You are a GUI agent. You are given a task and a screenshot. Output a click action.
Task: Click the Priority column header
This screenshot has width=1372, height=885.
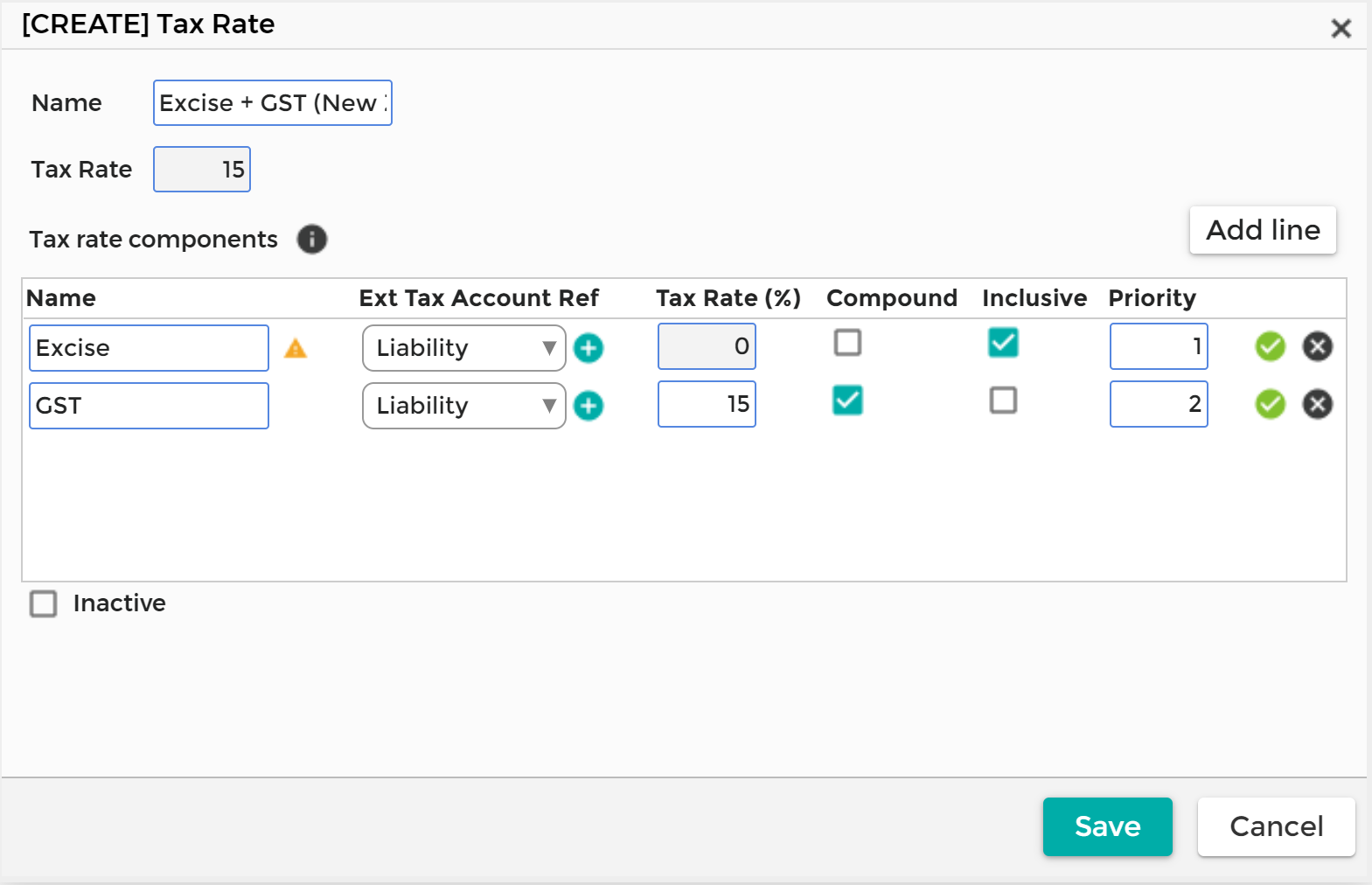(1152, 298)
